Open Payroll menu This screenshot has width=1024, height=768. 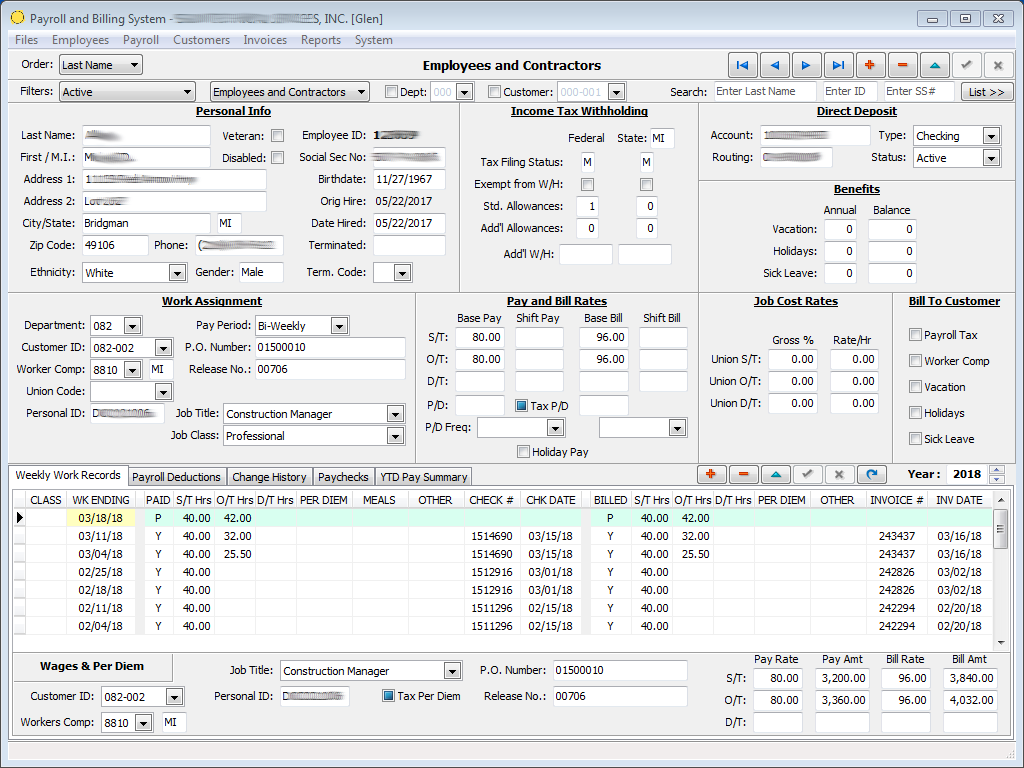[141, 40]
